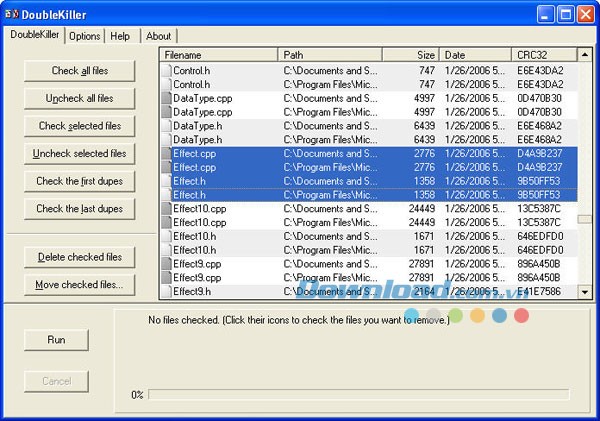600x421 pixels.
Task: Click the file icon of Effect9.h
Action: 166,291
